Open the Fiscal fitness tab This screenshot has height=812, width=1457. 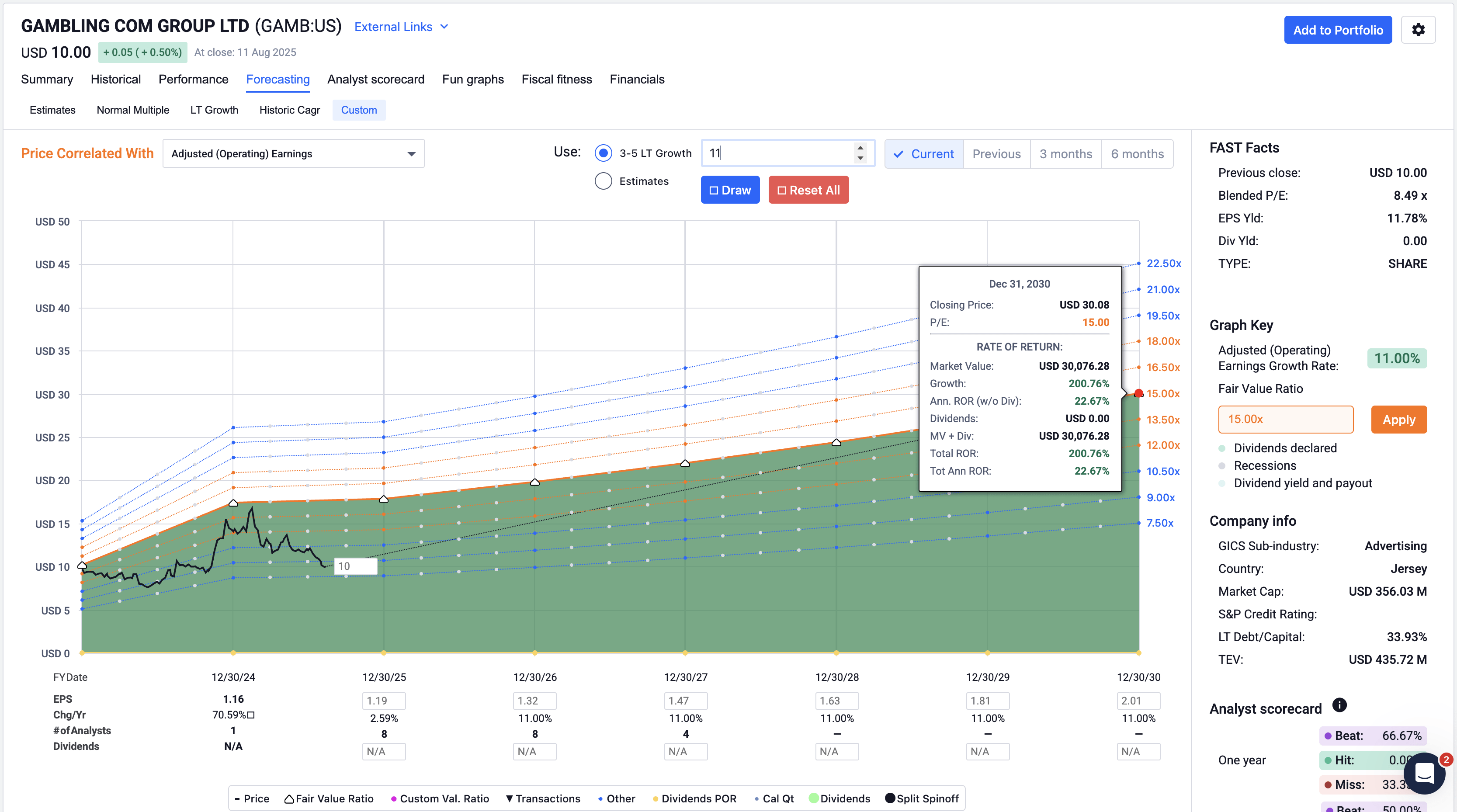[x=557, y=79]
